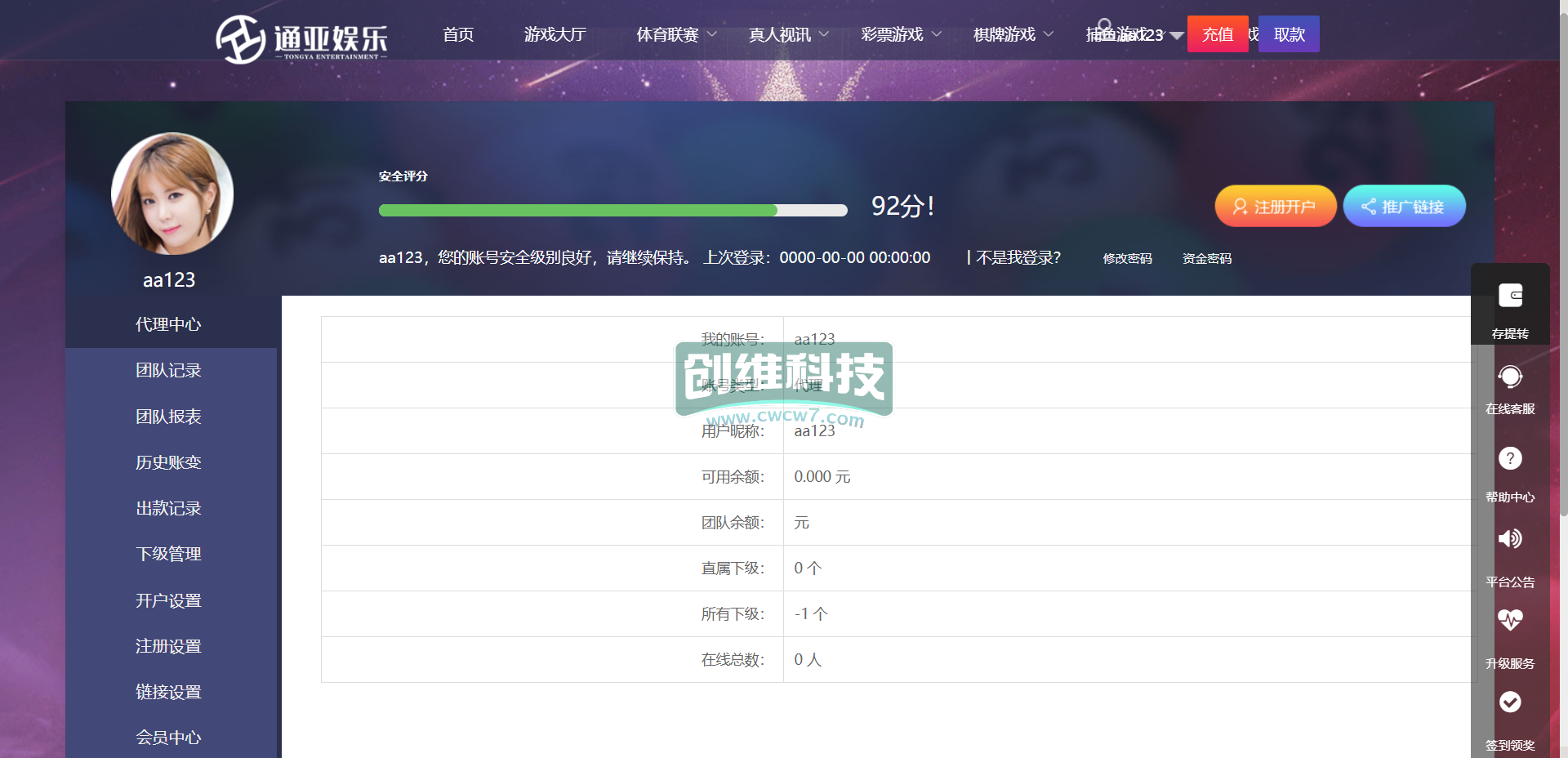This screenshot has width=1568, height=758.
Task: Click the 不是我登录? link
Action: 1018,258
